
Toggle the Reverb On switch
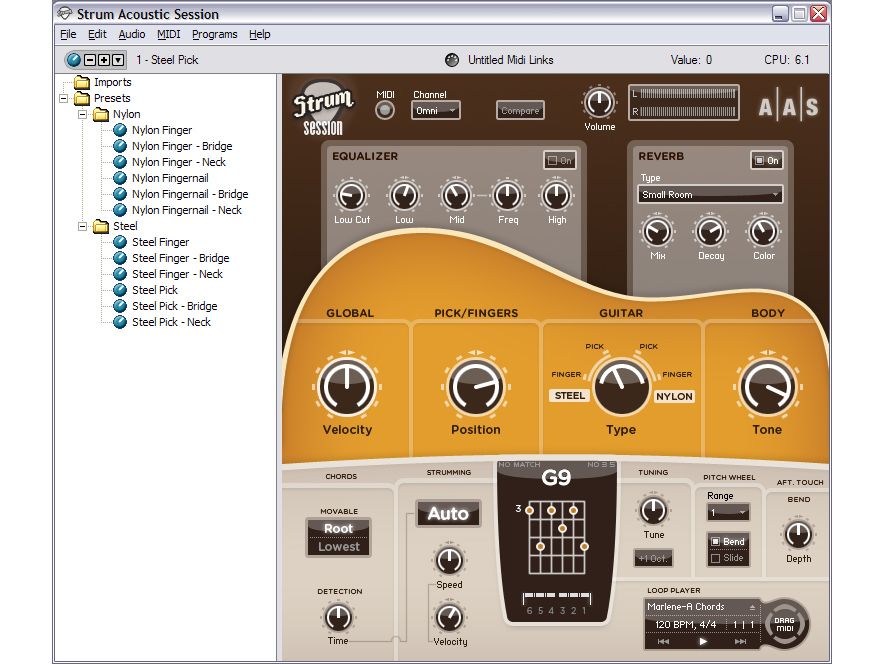point(765,161)
